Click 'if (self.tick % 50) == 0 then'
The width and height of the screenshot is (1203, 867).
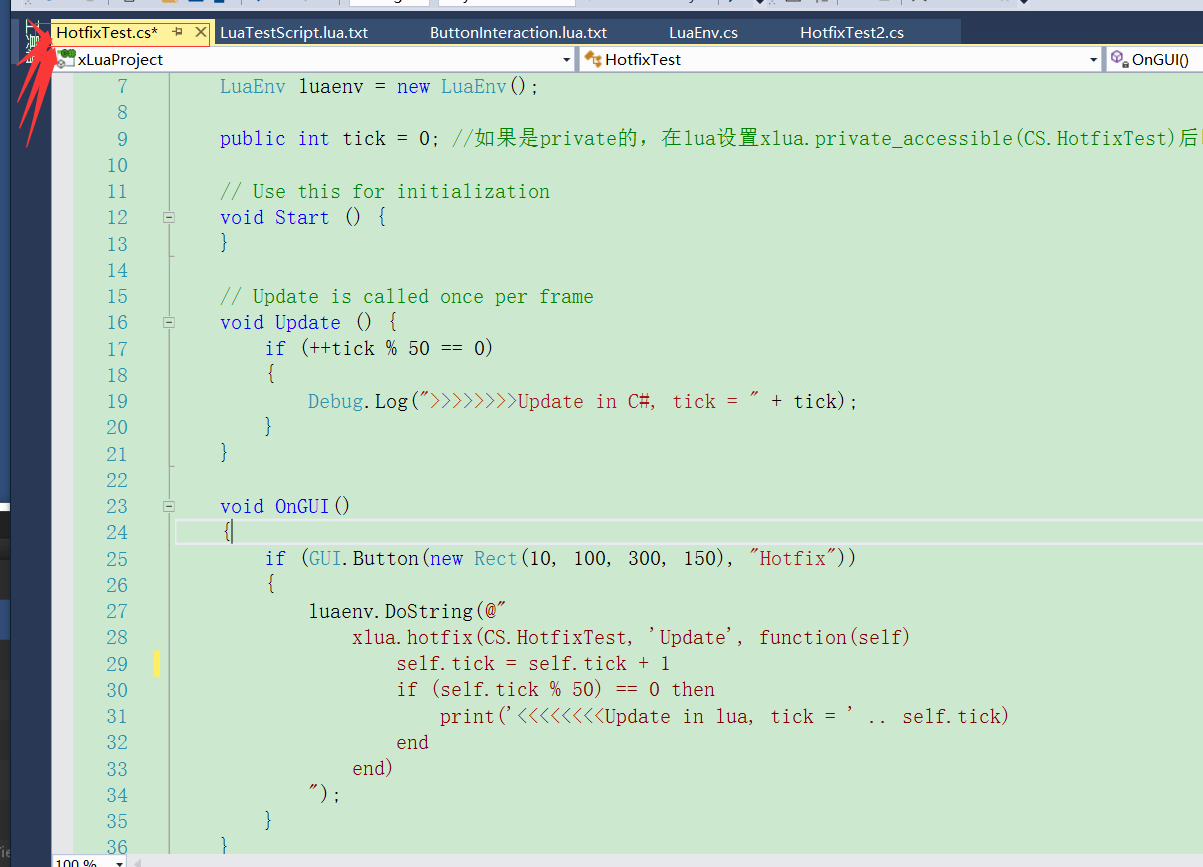555,689
